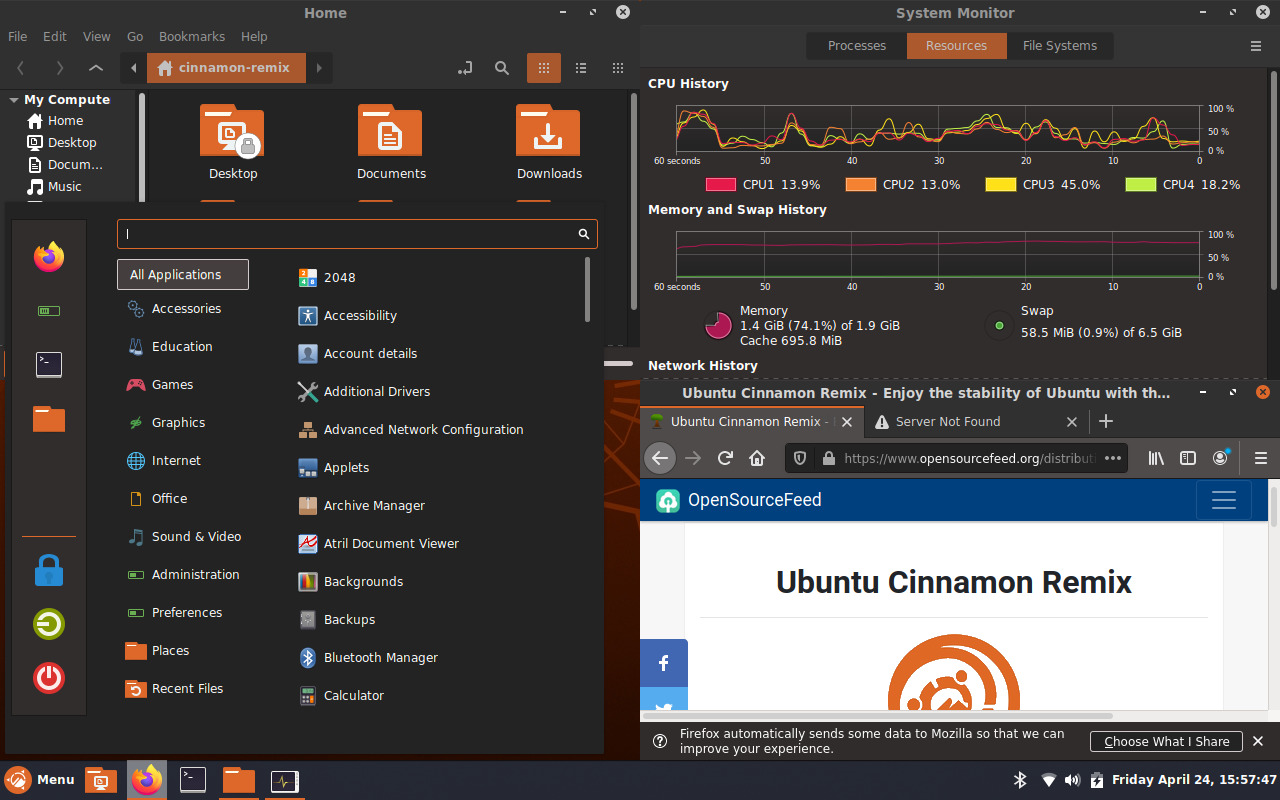Click the Bluetooth icon in system tray
The image size is (1280, 800).
pyautogui.click(x=1020, y=779)
